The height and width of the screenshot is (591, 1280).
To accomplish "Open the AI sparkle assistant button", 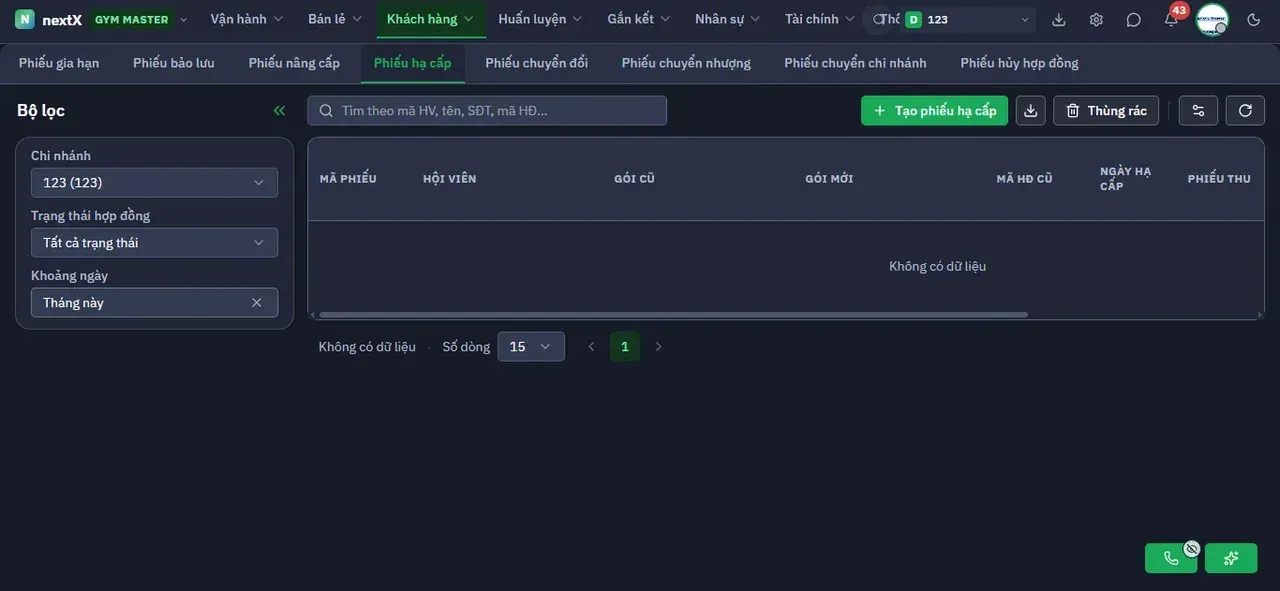I will (1231, 558).
